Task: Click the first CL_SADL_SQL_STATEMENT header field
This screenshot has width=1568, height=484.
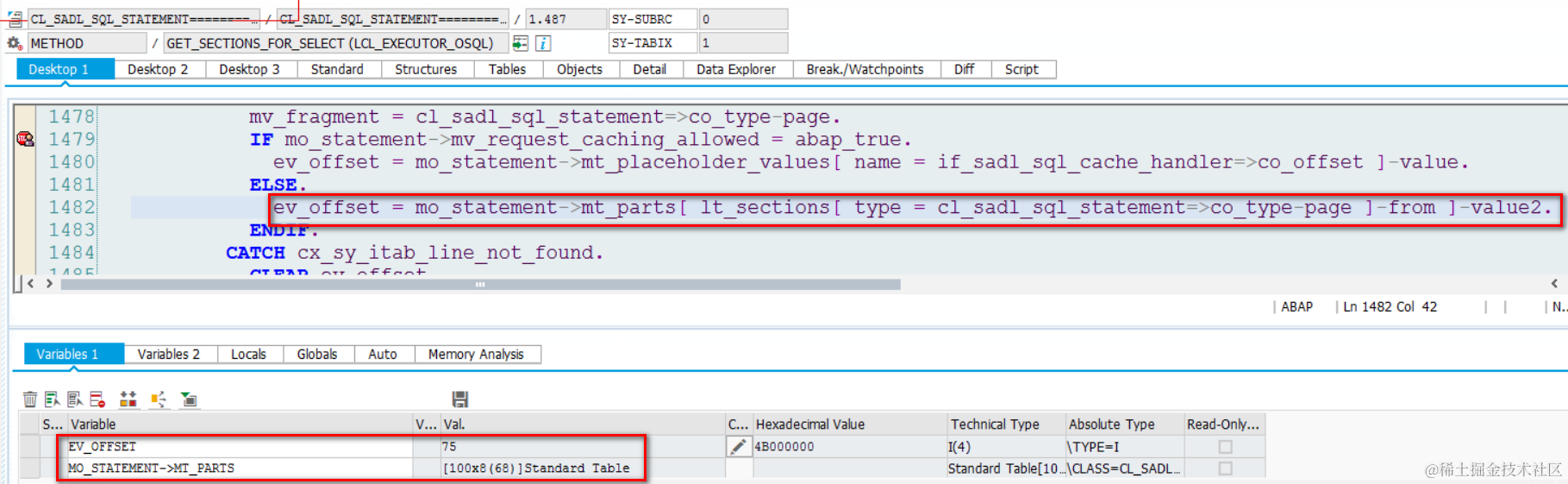Action: (143, 19)
